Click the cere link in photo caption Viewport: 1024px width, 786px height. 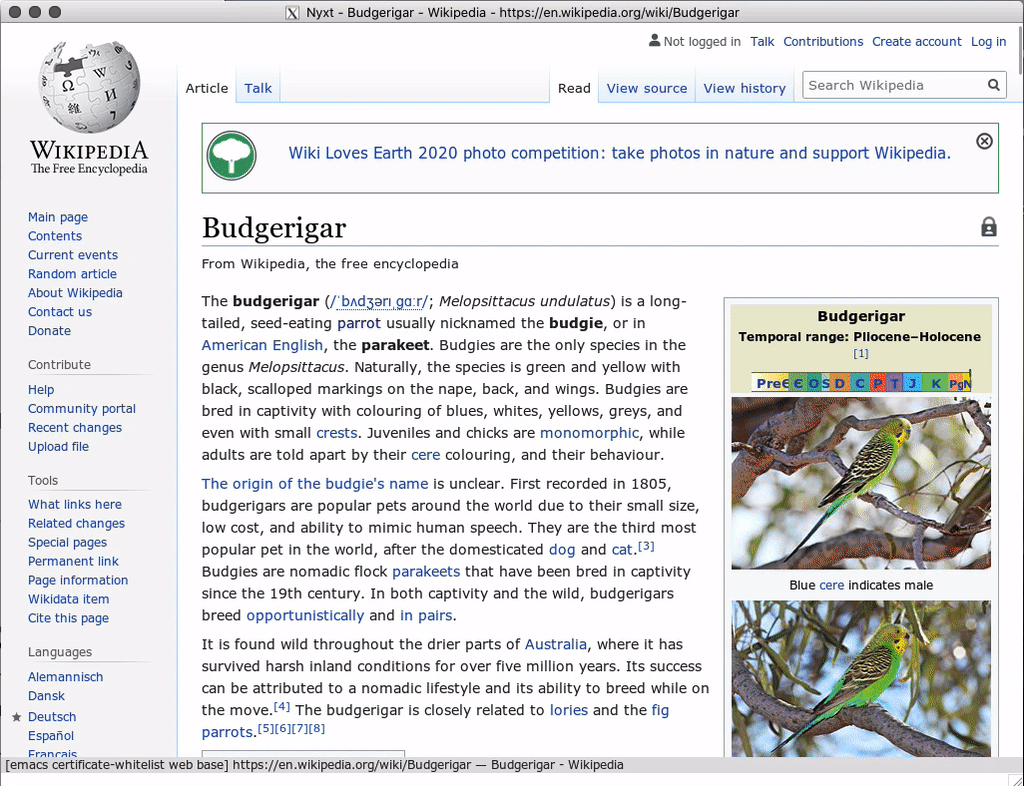[831, 586]
